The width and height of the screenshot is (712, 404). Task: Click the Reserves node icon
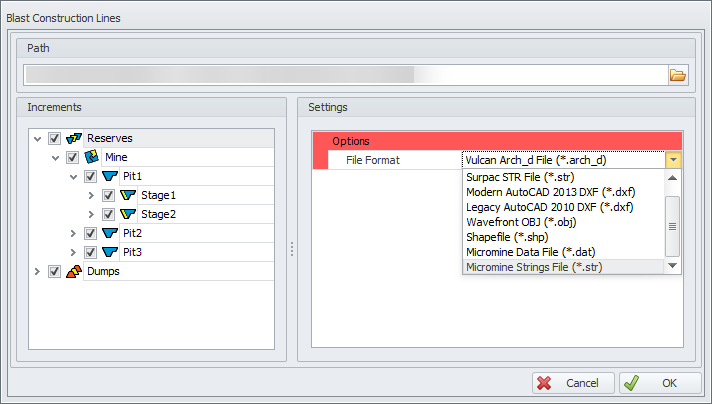74,138
